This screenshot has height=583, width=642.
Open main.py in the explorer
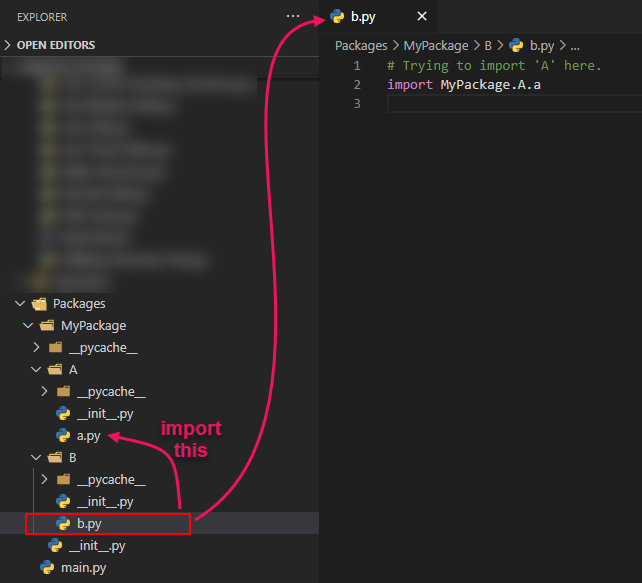pyautogui.click(x=84, y=568)
